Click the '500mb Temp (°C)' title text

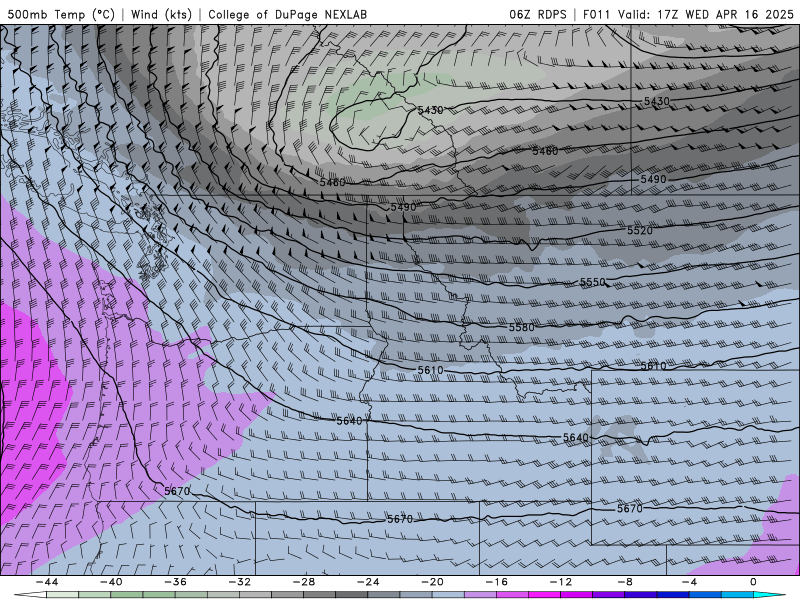pos(61,14)
